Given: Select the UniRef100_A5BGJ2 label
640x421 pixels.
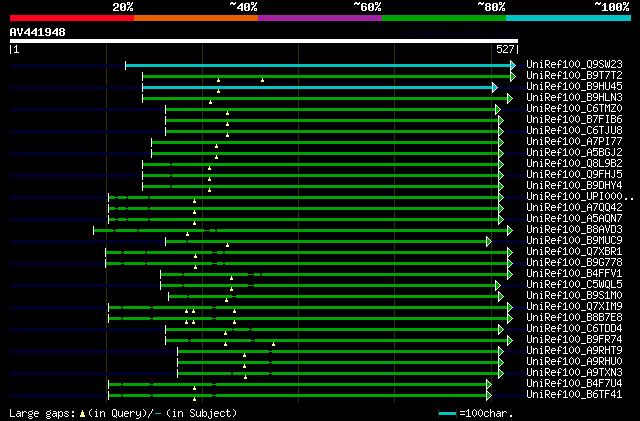Looking at the screenshot, I should (574, 153).
